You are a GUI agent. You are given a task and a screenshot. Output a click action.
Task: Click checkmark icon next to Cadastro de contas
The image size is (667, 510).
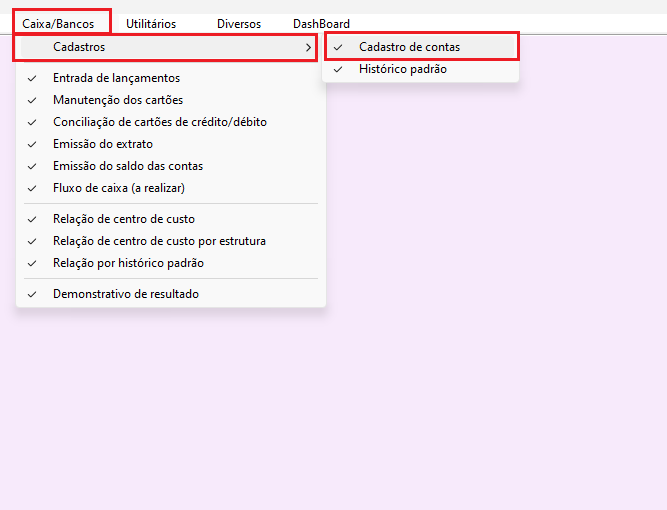(x=338, y=47)
